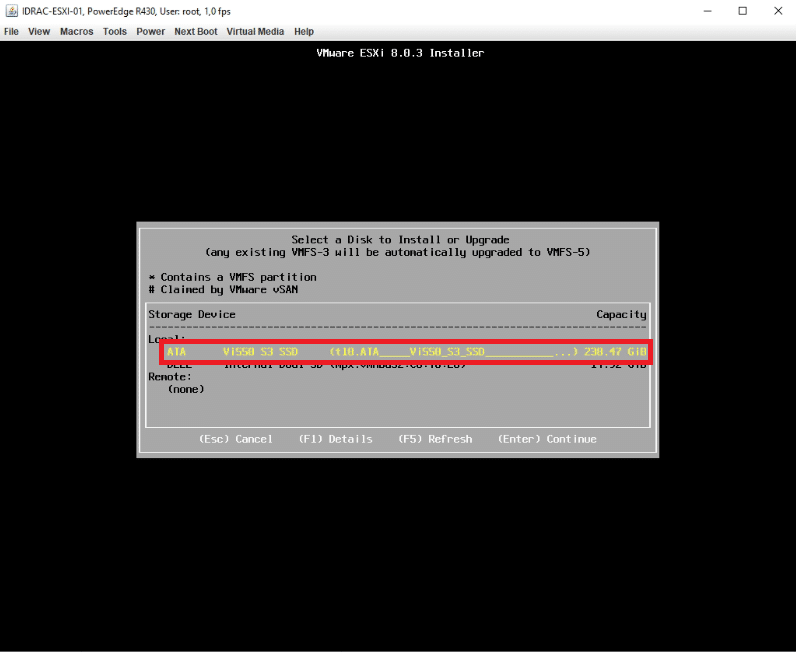The height and width of the screenshot is (652, 796).
Task: Click the iDRAC console title bar icon
Action: coord(10,11)
